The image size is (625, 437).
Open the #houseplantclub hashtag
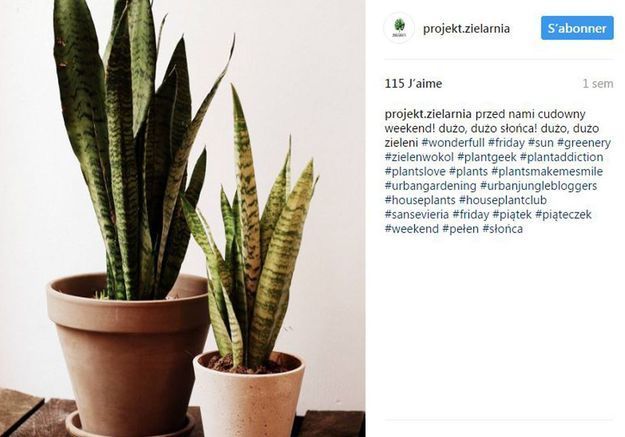tap(503, 200)
